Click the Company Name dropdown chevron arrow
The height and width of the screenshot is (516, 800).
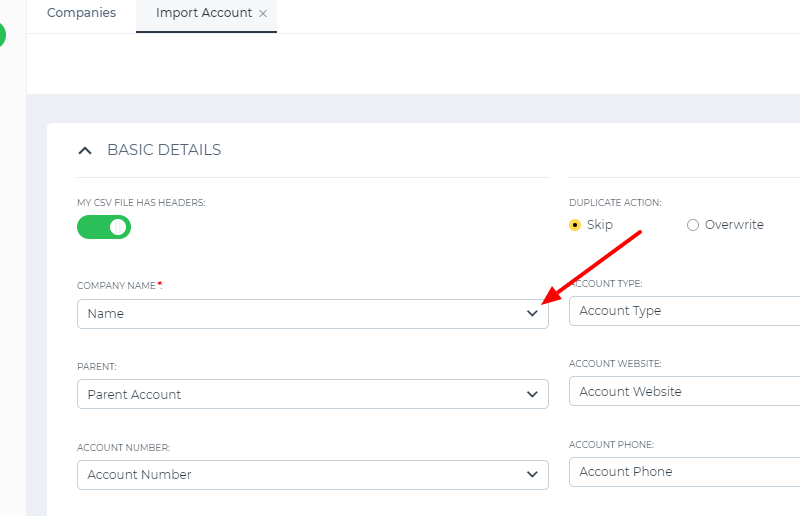(x=532, y=313)
